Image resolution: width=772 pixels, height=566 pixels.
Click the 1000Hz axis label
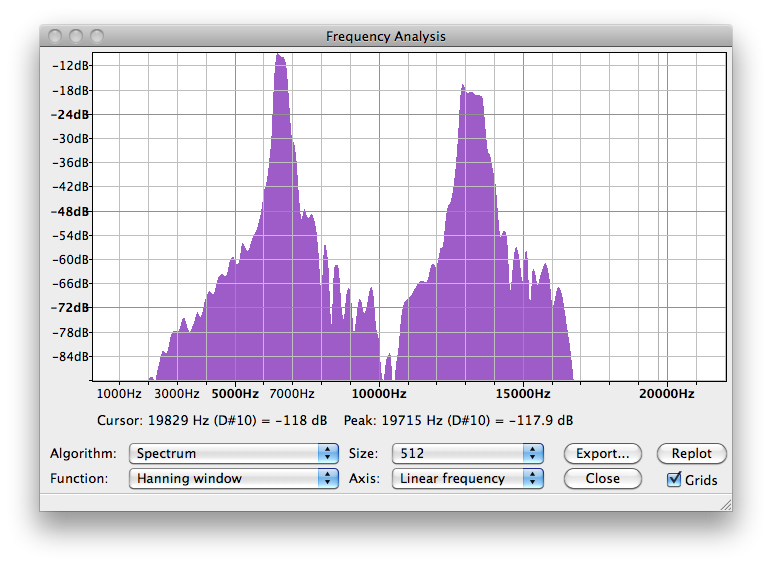point(119,394)
